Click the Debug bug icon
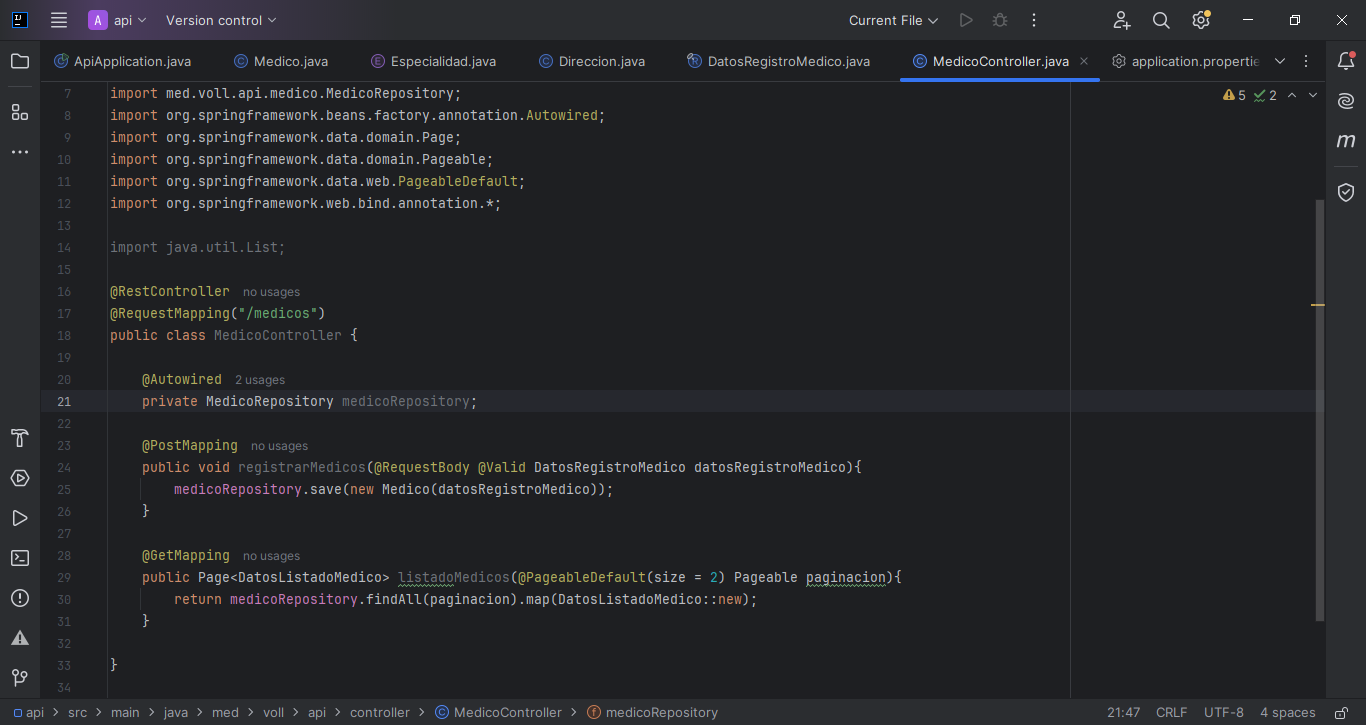Image resolution: width=1366 pixels, height=725 pixels. pos(999,20)
